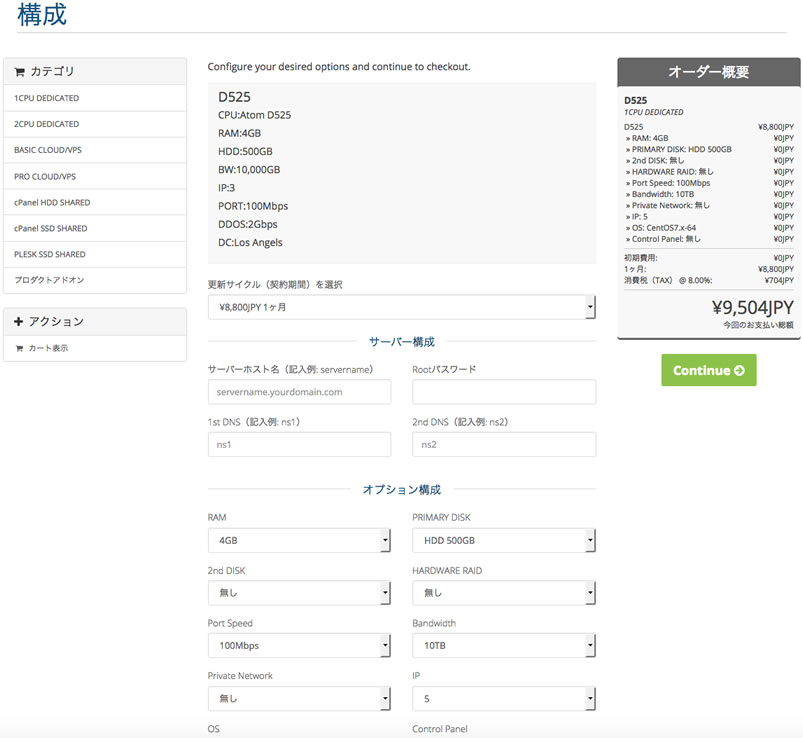Screen dimensions: 803x738
Task: Open 2CPU DEDICATED category
Action: coord(47,124)
